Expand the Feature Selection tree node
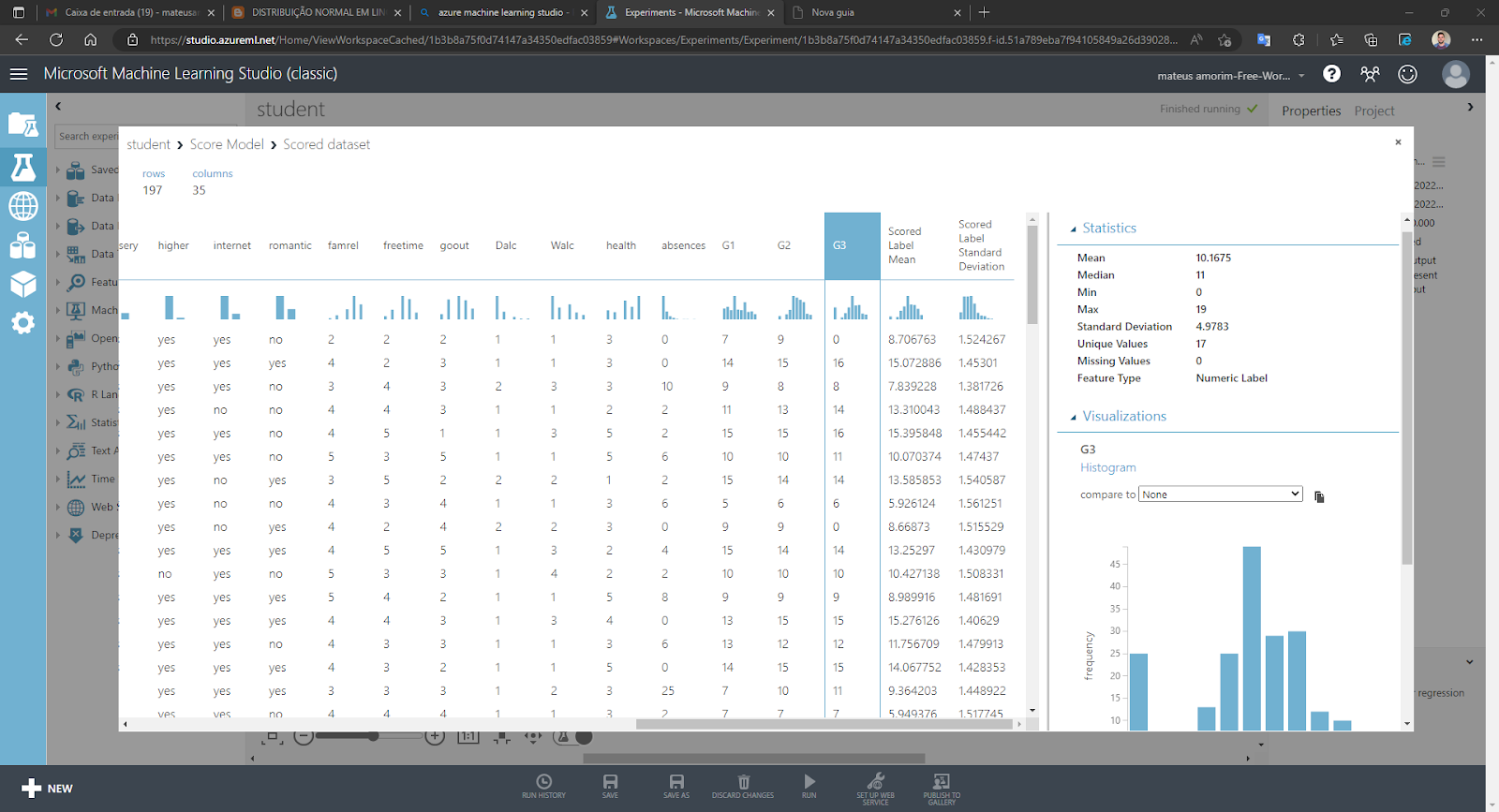1499x812 pixels. (58, 283)
